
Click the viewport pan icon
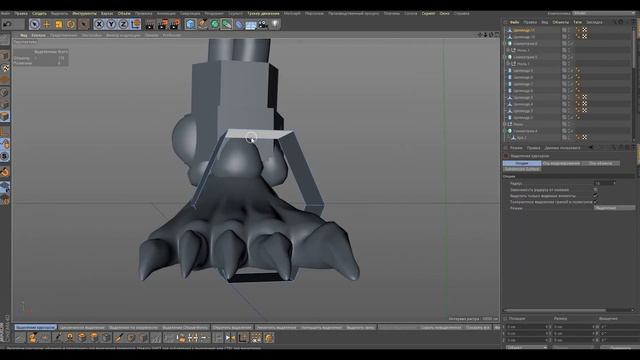coord(480,35)
